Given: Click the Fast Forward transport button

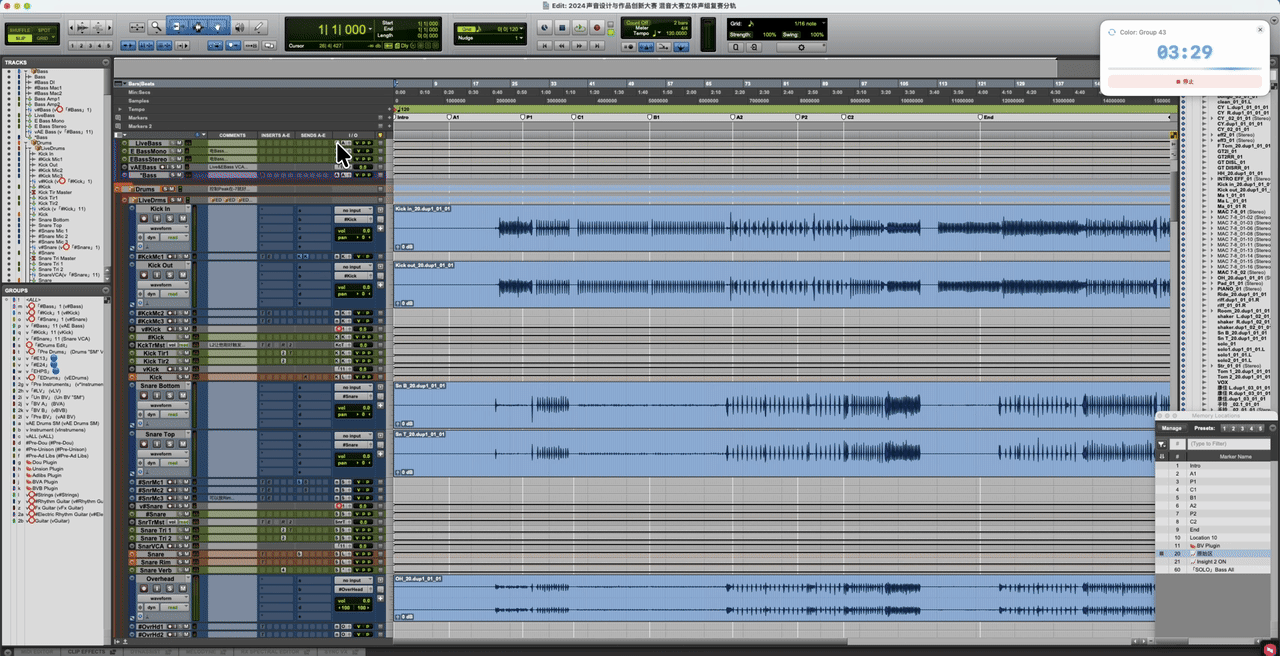Looking at the screenshot, I should click(x=579, y=45).
